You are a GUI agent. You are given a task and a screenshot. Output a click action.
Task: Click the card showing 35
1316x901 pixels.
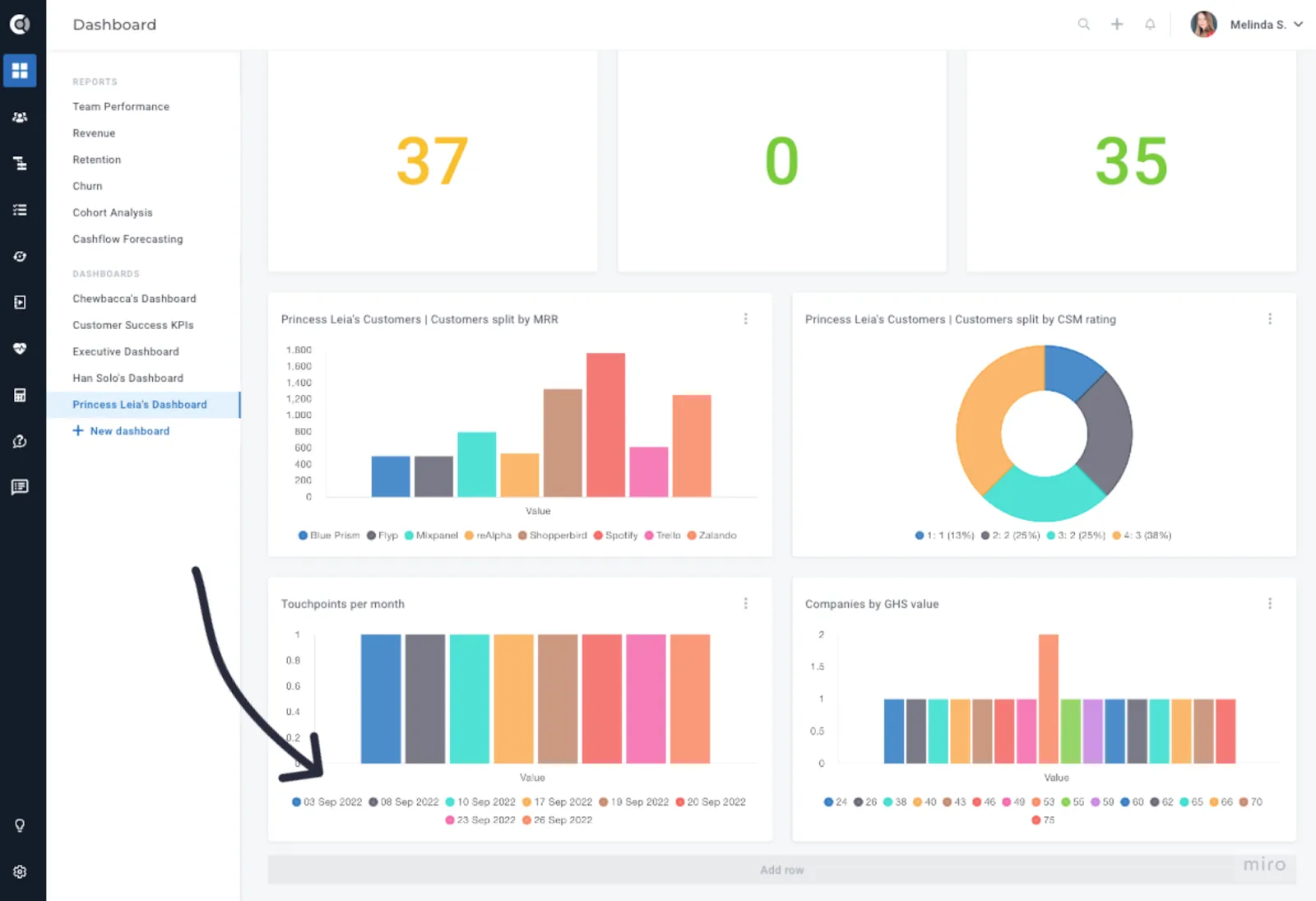(x=1131, y=161)
